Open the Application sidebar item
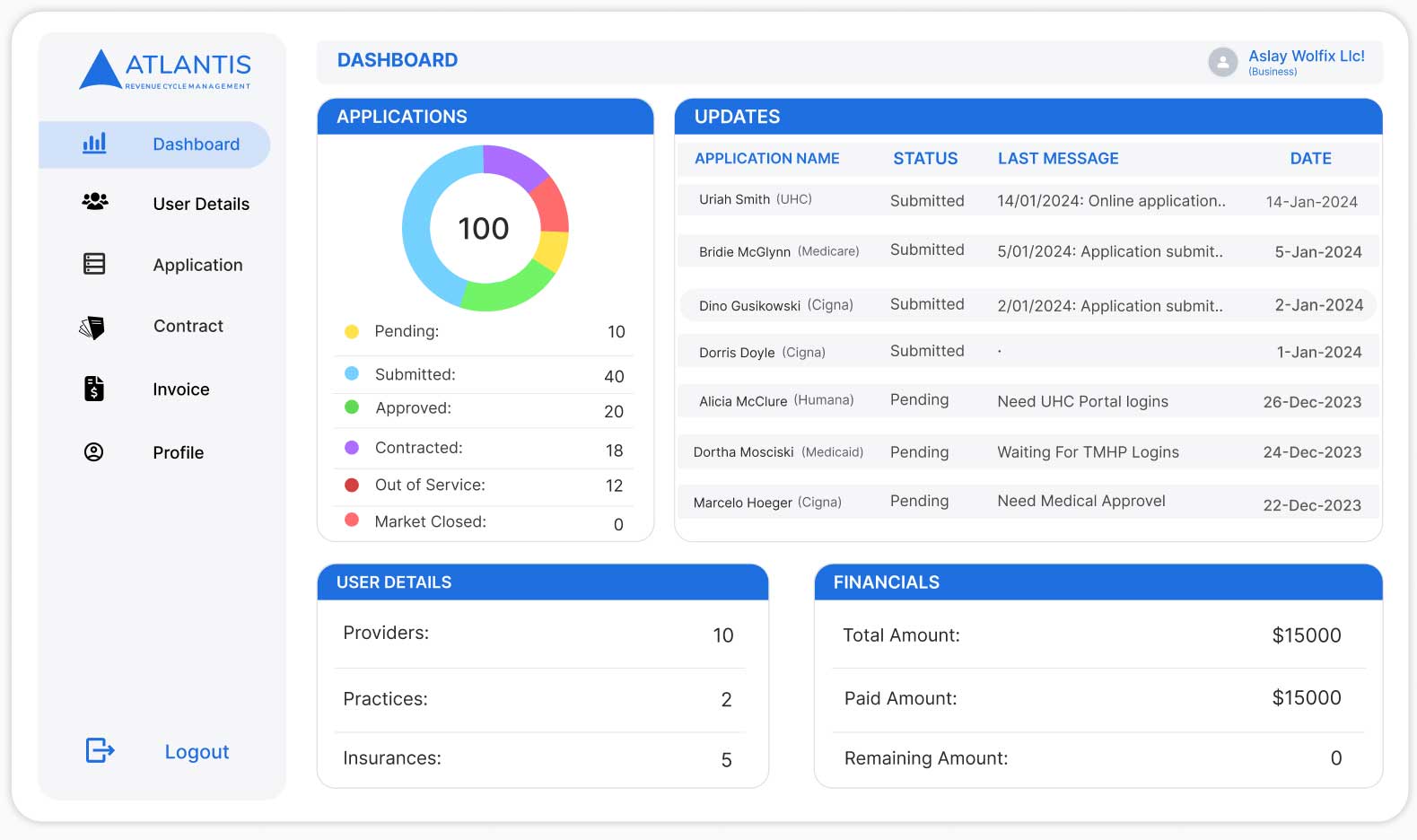1417x840 pixels. pyautogui.click(x=197, y=265)
